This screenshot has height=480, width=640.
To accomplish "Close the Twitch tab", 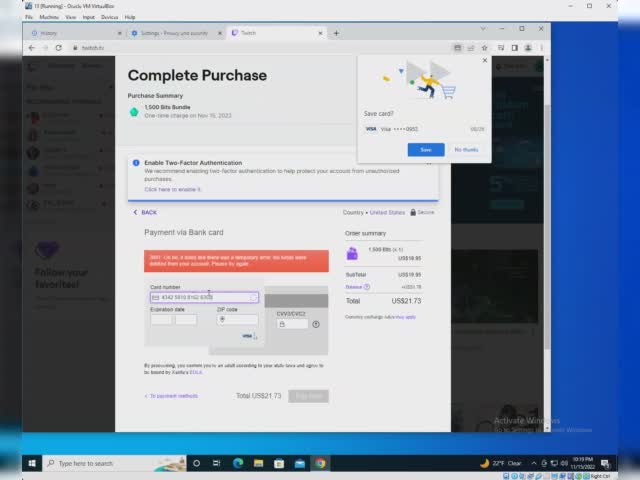I will coord(320,33).
